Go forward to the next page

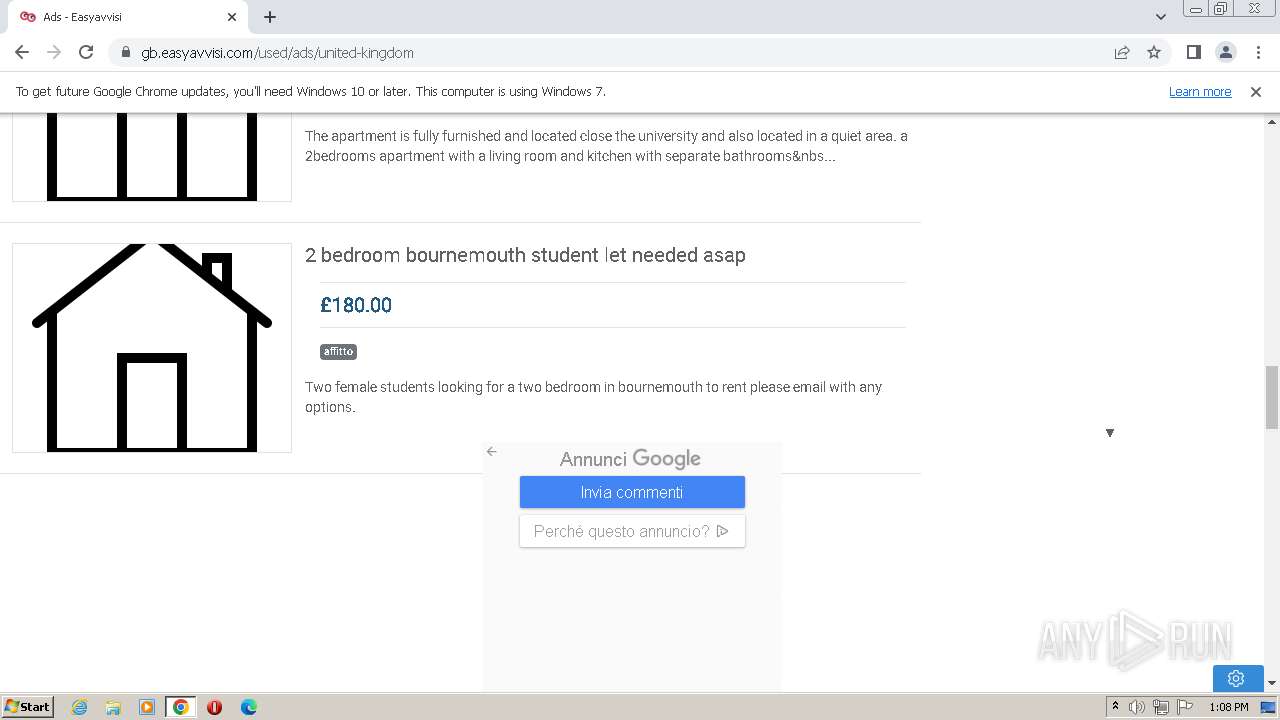coord(54,52)
